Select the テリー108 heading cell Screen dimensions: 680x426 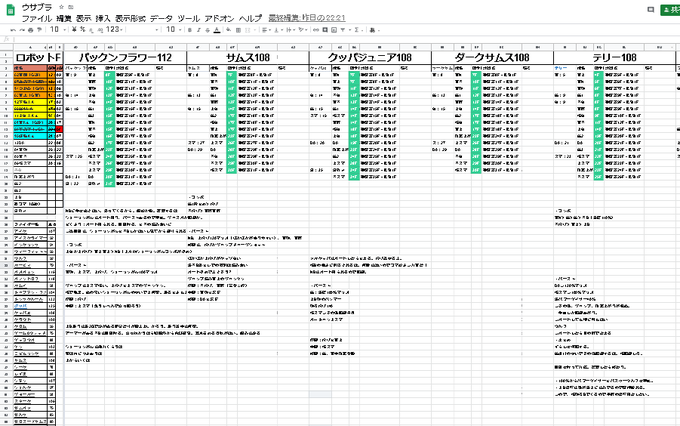tap(615, 57)
